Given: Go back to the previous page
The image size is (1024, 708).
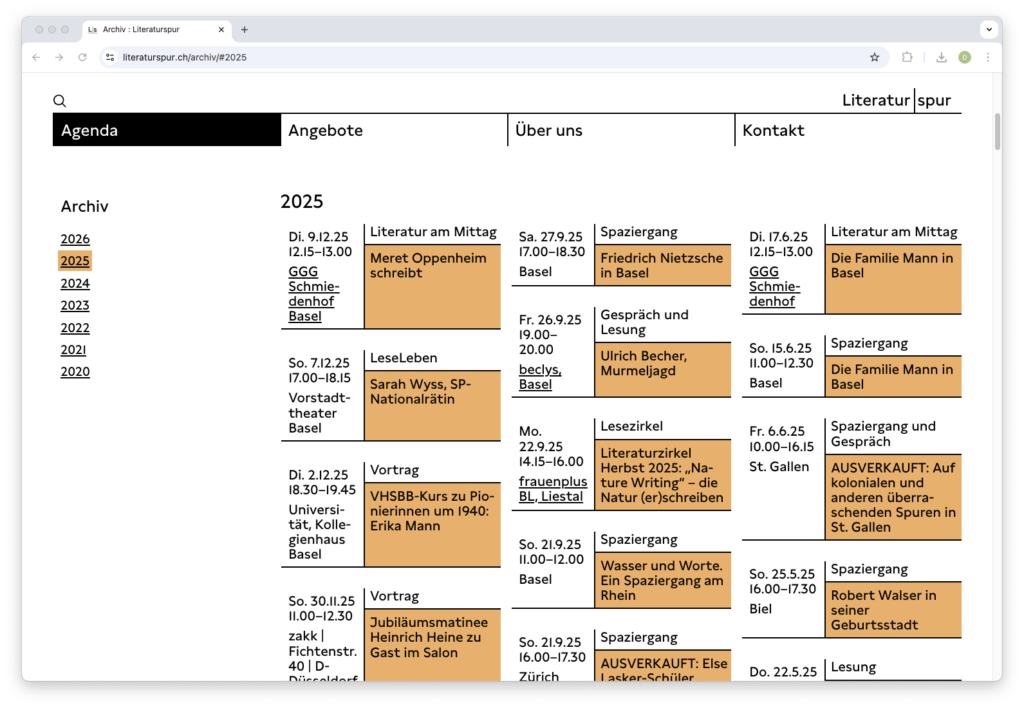Looking at the screenshot, I should click(36, 57).
